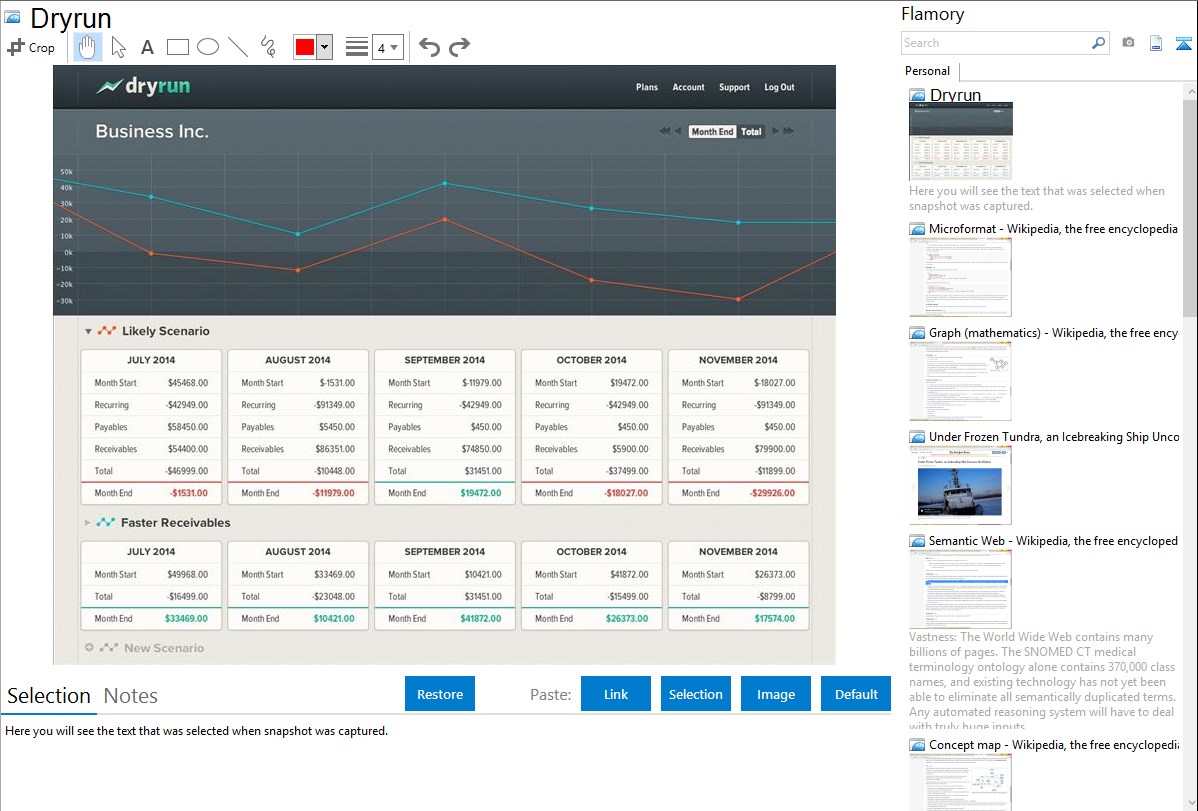Choose the freehand scribble tool
The width and height of the screenshot is (1198, 811).
click(x=268, y=47)
